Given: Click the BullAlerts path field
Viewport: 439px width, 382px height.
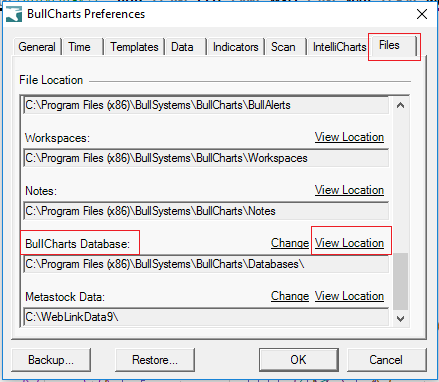Looking at the screenshot, I should [x=206, y=105].
